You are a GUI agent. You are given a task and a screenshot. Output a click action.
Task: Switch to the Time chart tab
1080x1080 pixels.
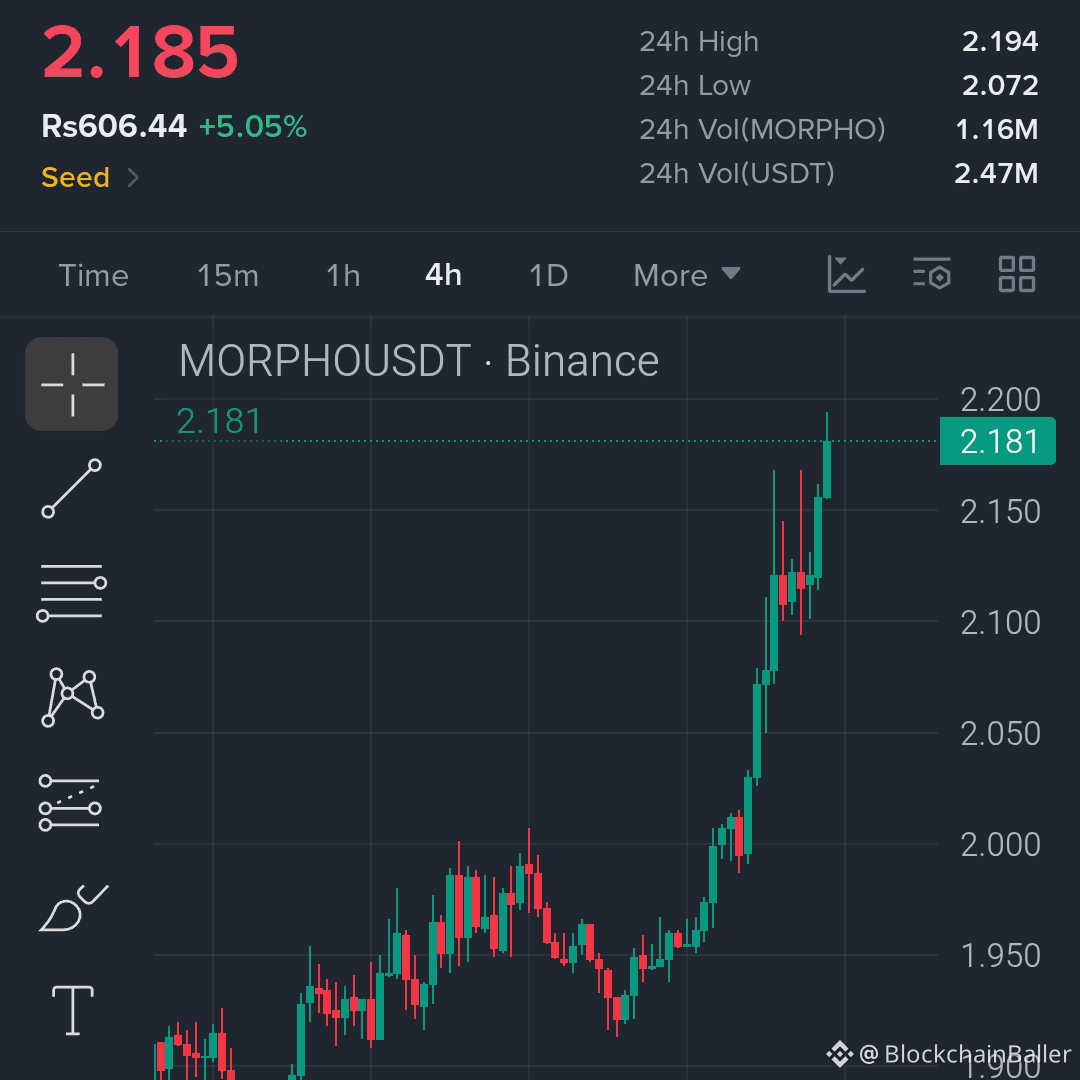pyautogui.click(x=94, y=276)
